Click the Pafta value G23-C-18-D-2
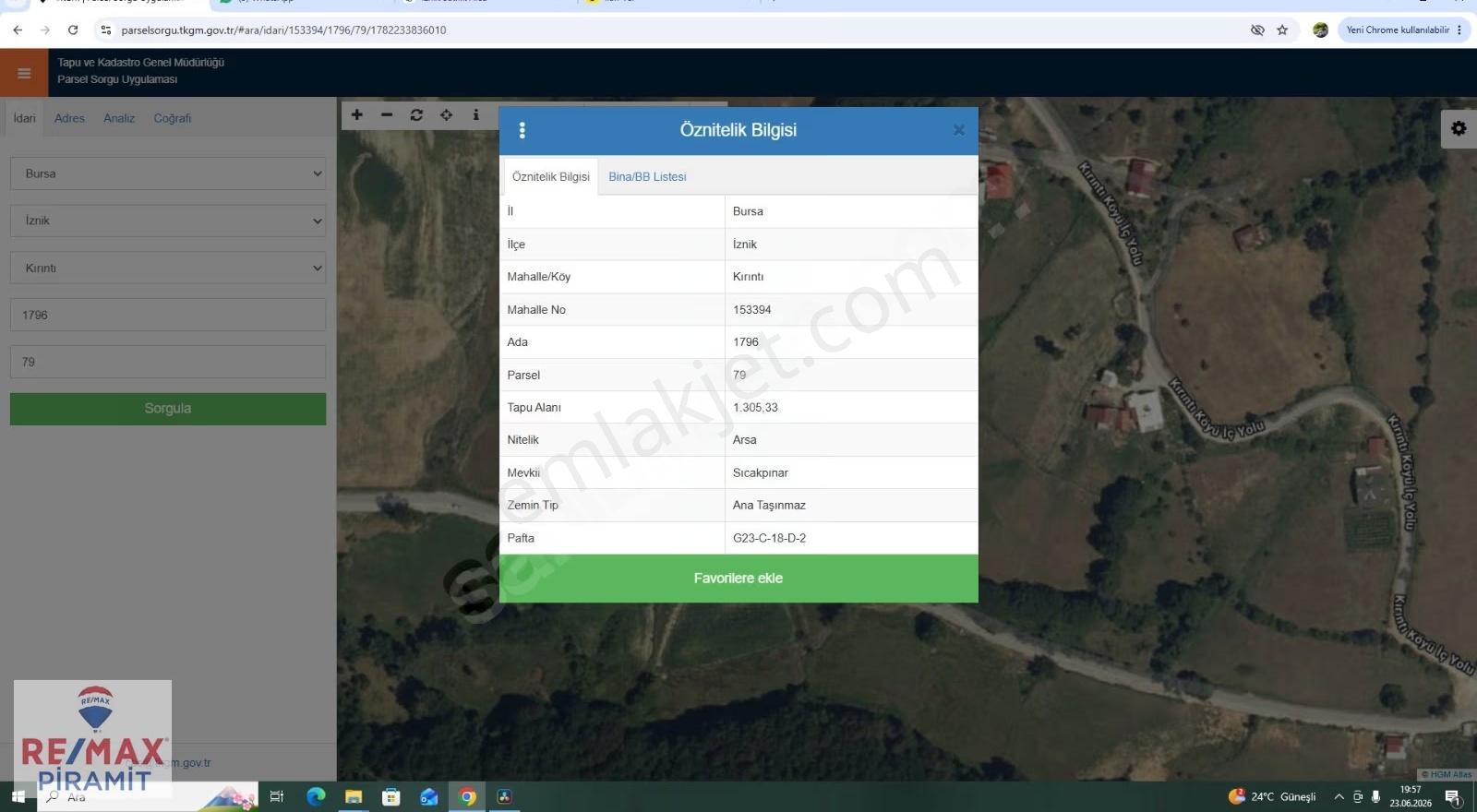1477x812 pixels. click(x=769, y=538)
